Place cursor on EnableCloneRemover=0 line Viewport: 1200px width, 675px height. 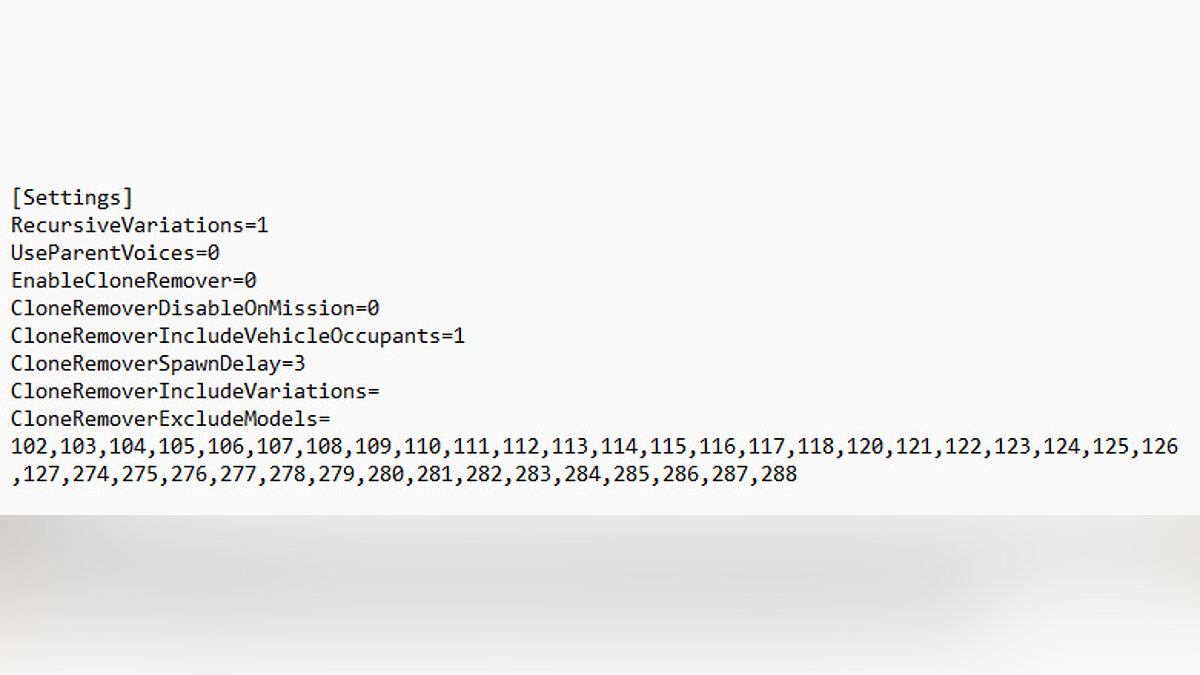133,281
